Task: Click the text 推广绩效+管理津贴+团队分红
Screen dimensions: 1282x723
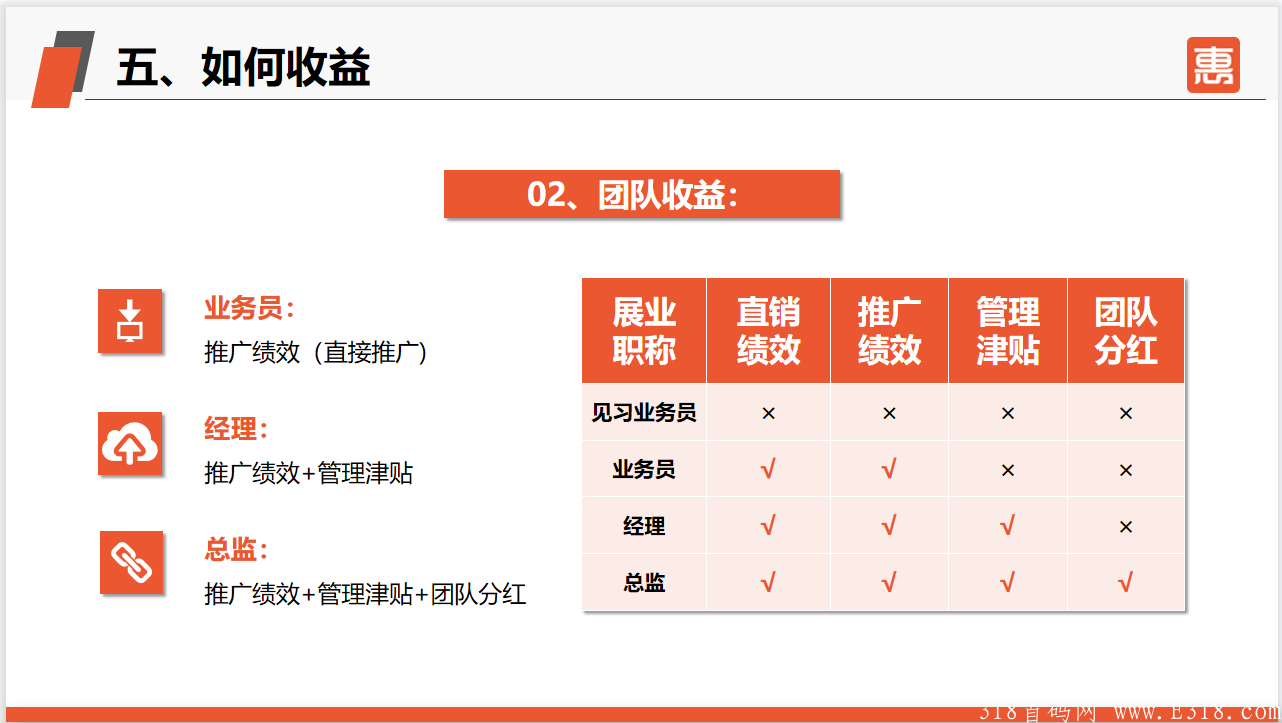Action: [365, 594]
